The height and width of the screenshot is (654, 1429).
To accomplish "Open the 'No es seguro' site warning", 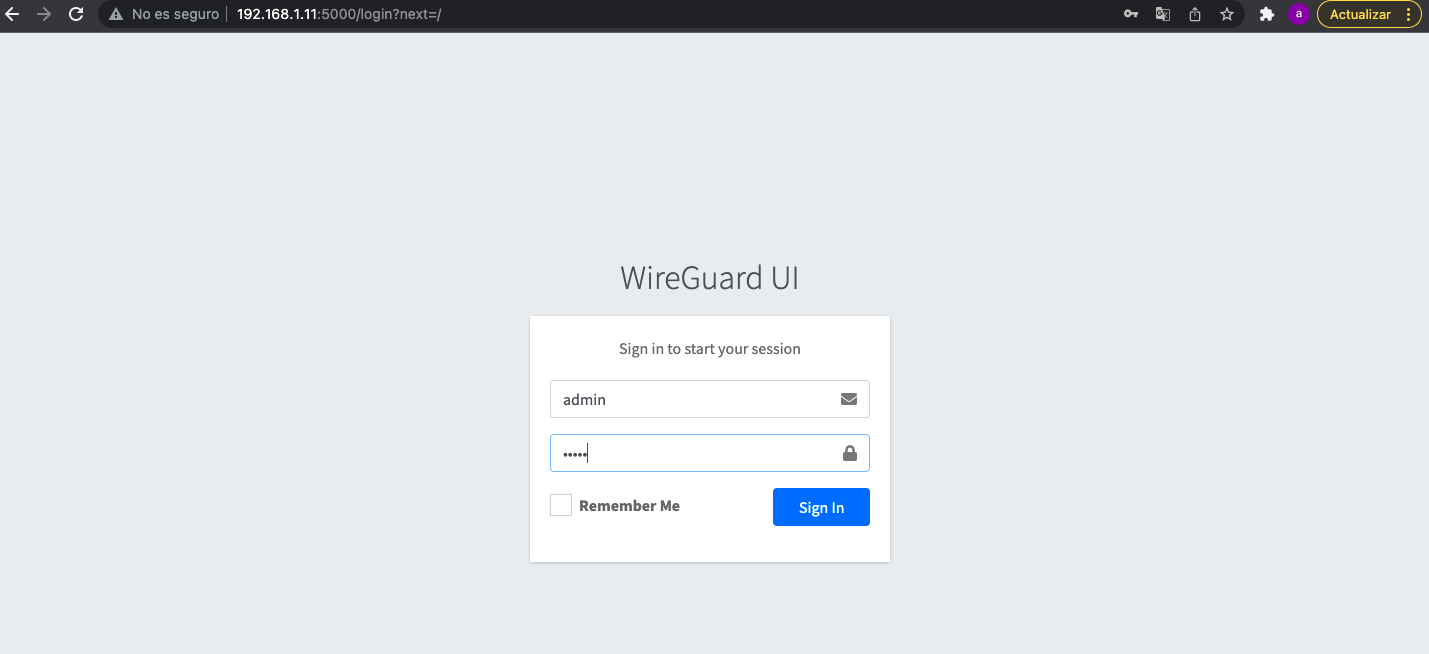I will [x=164, y=14].
